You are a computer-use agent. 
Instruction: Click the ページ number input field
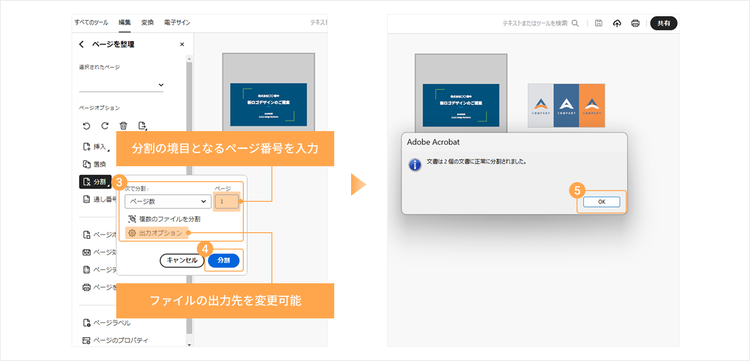(x=227, y=202)
